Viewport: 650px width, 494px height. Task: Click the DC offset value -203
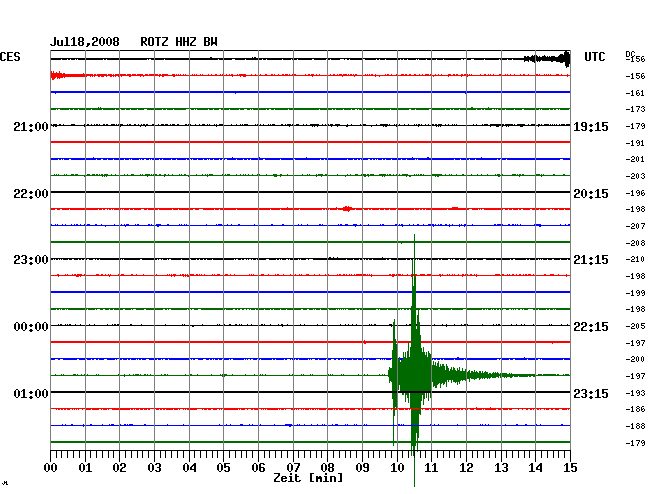pos(635,176)
